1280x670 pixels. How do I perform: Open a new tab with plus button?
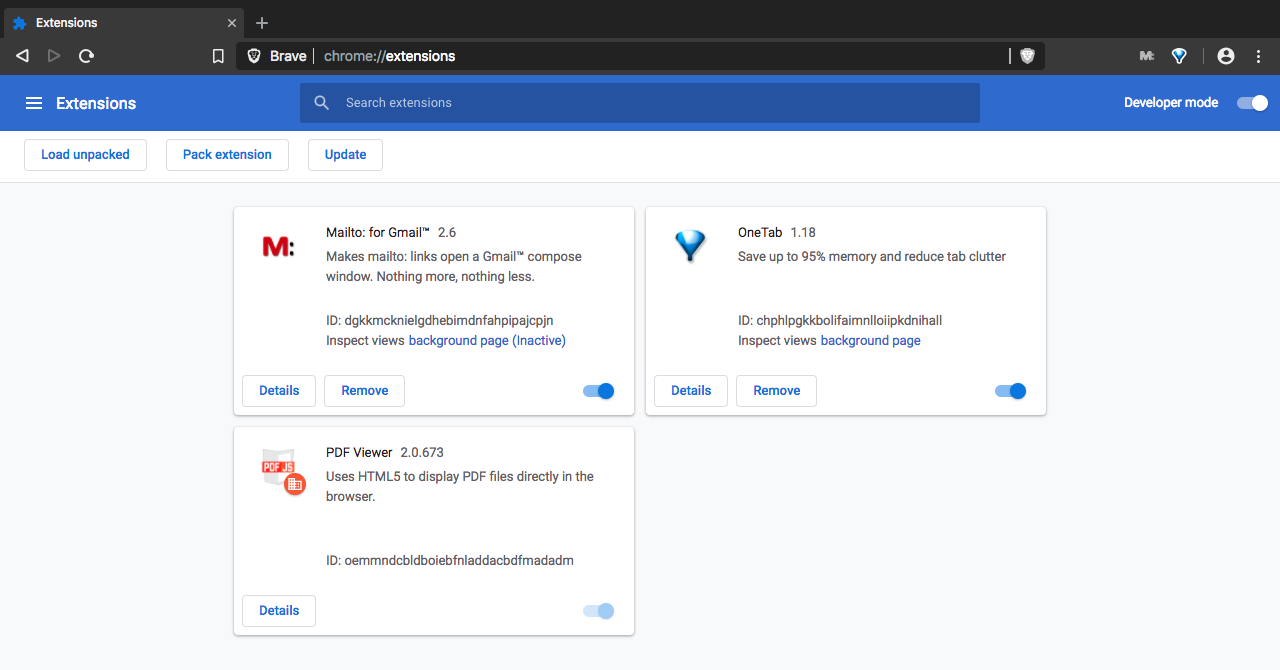262,23
